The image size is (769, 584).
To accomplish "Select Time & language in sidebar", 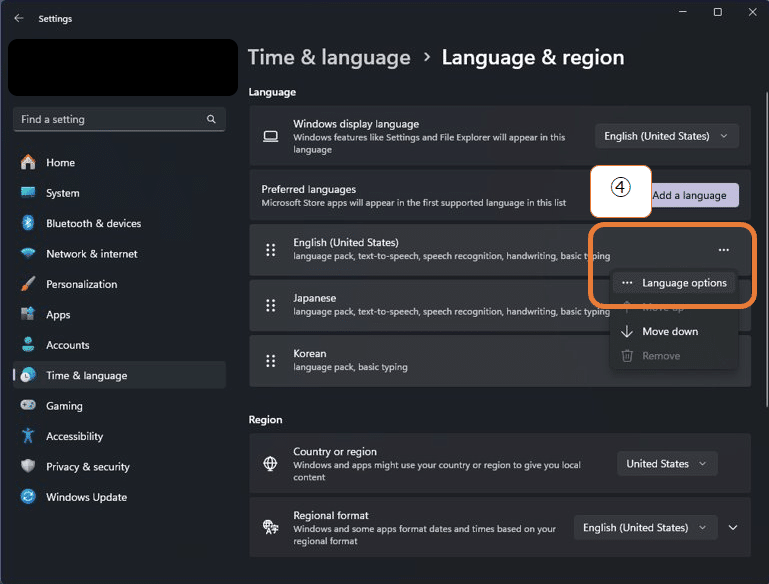I will 119,375.
